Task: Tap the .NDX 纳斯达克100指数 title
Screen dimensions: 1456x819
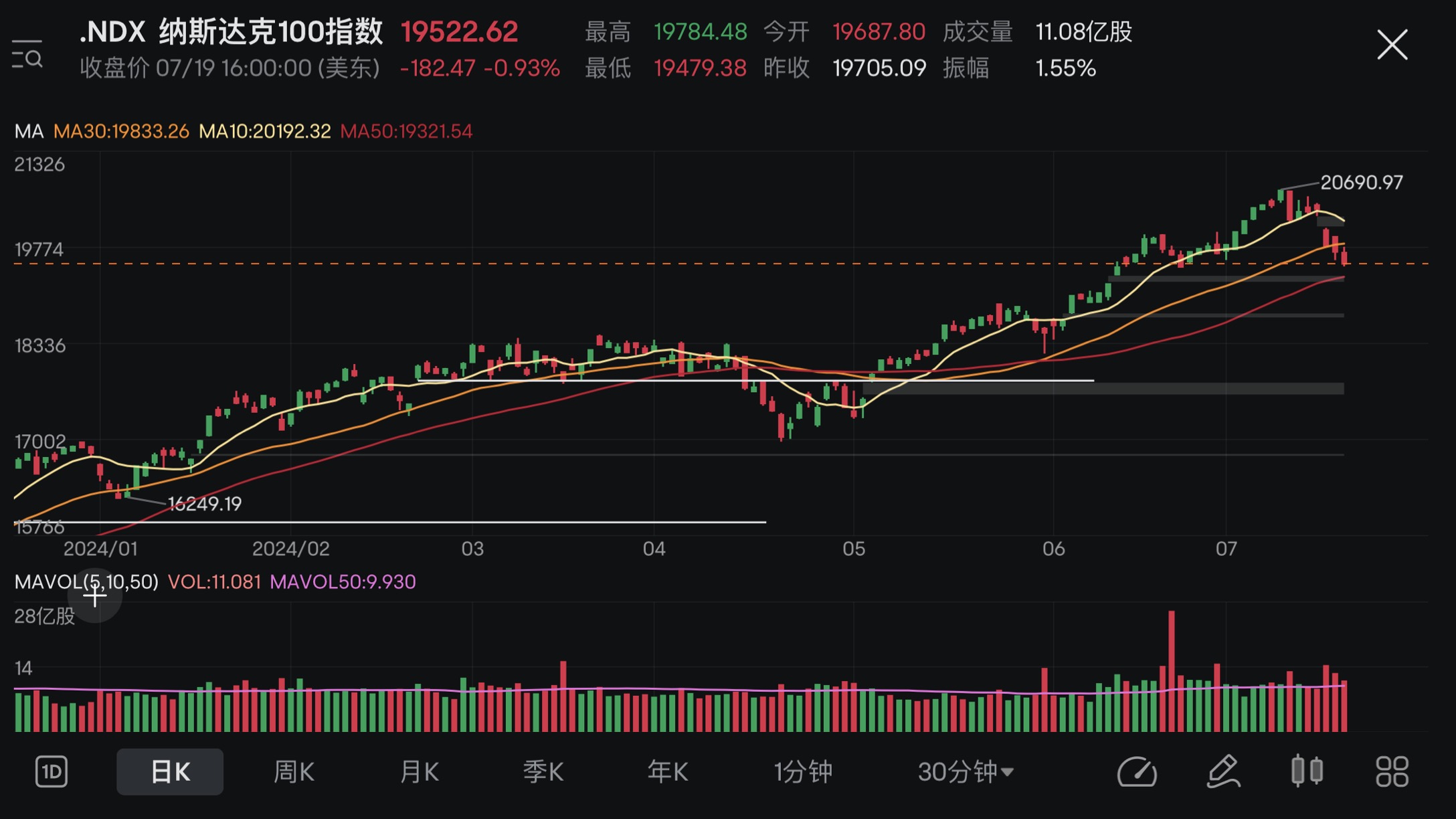Action: tap(231, 31)
